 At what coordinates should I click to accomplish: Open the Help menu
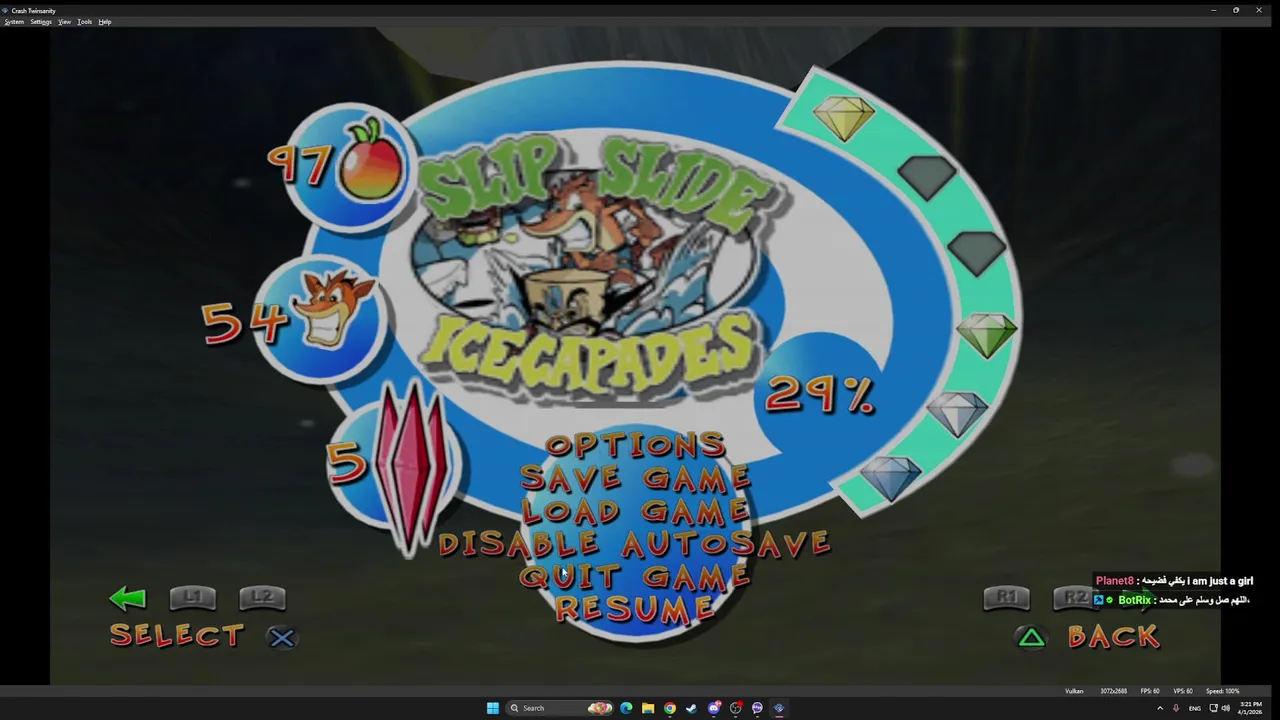coord(105,22)
